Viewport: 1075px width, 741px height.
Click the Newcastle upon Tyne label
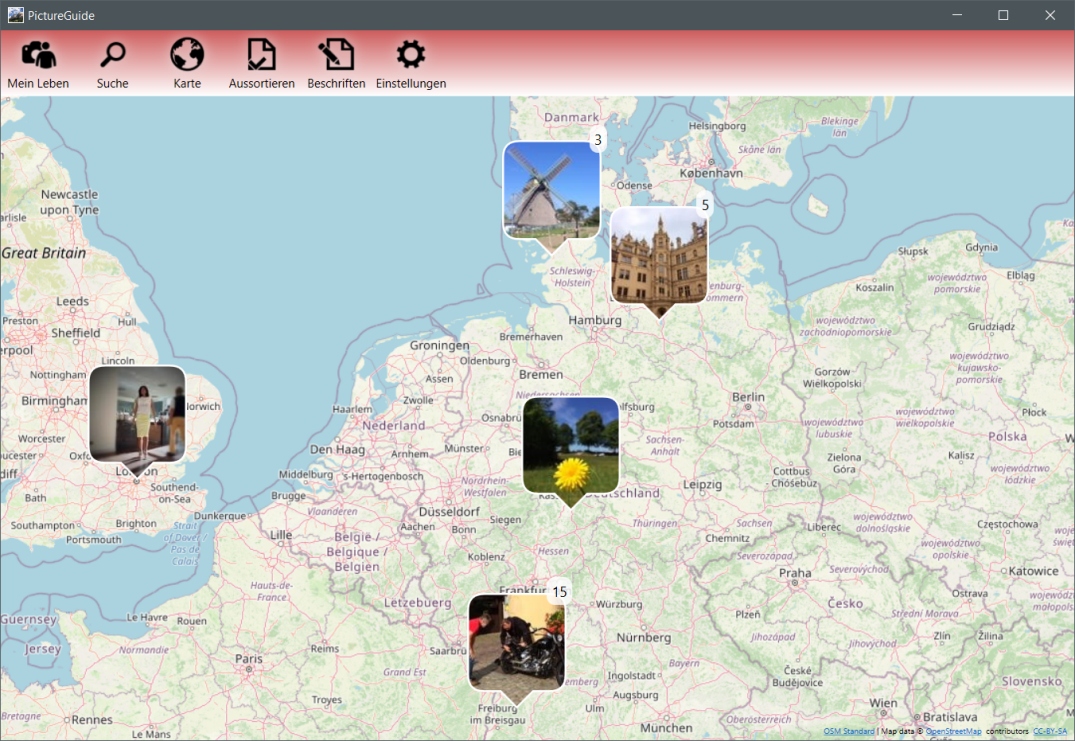[x=69, y=202]
